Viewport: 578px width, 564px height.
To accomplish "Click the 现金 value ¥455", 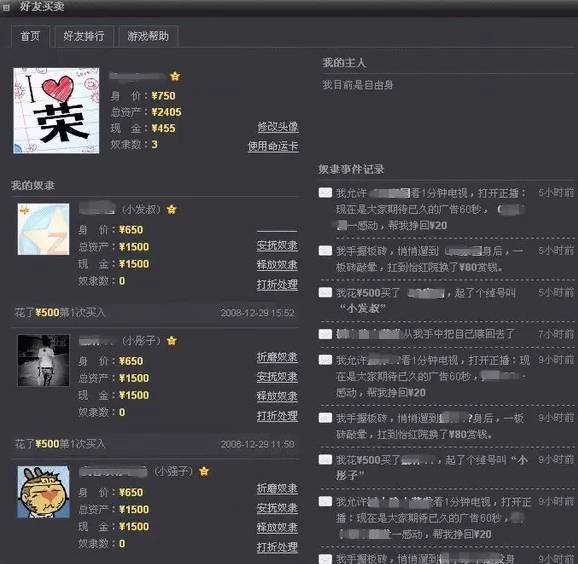I will (x=164, y=129).
